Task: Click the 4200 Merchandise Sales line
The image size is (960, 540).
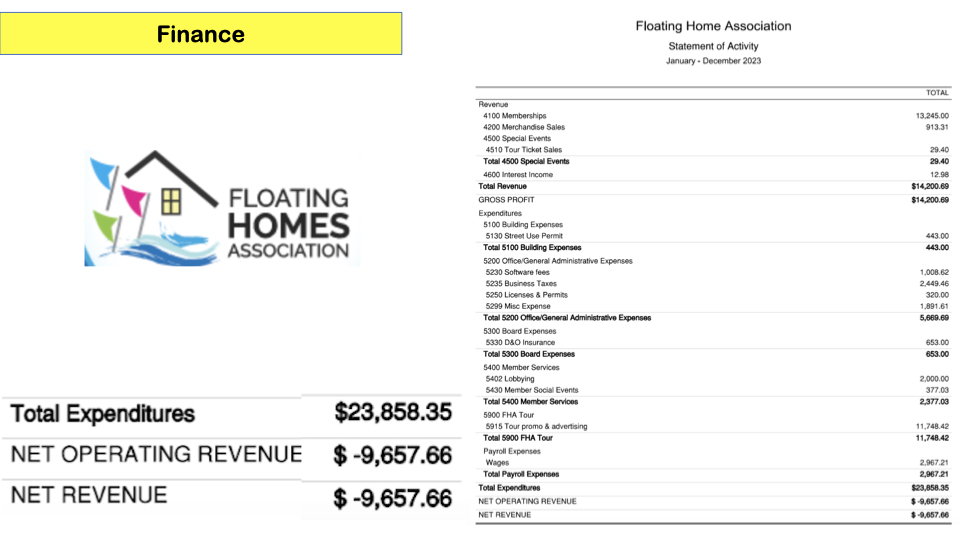Action: tap(524, 127)
